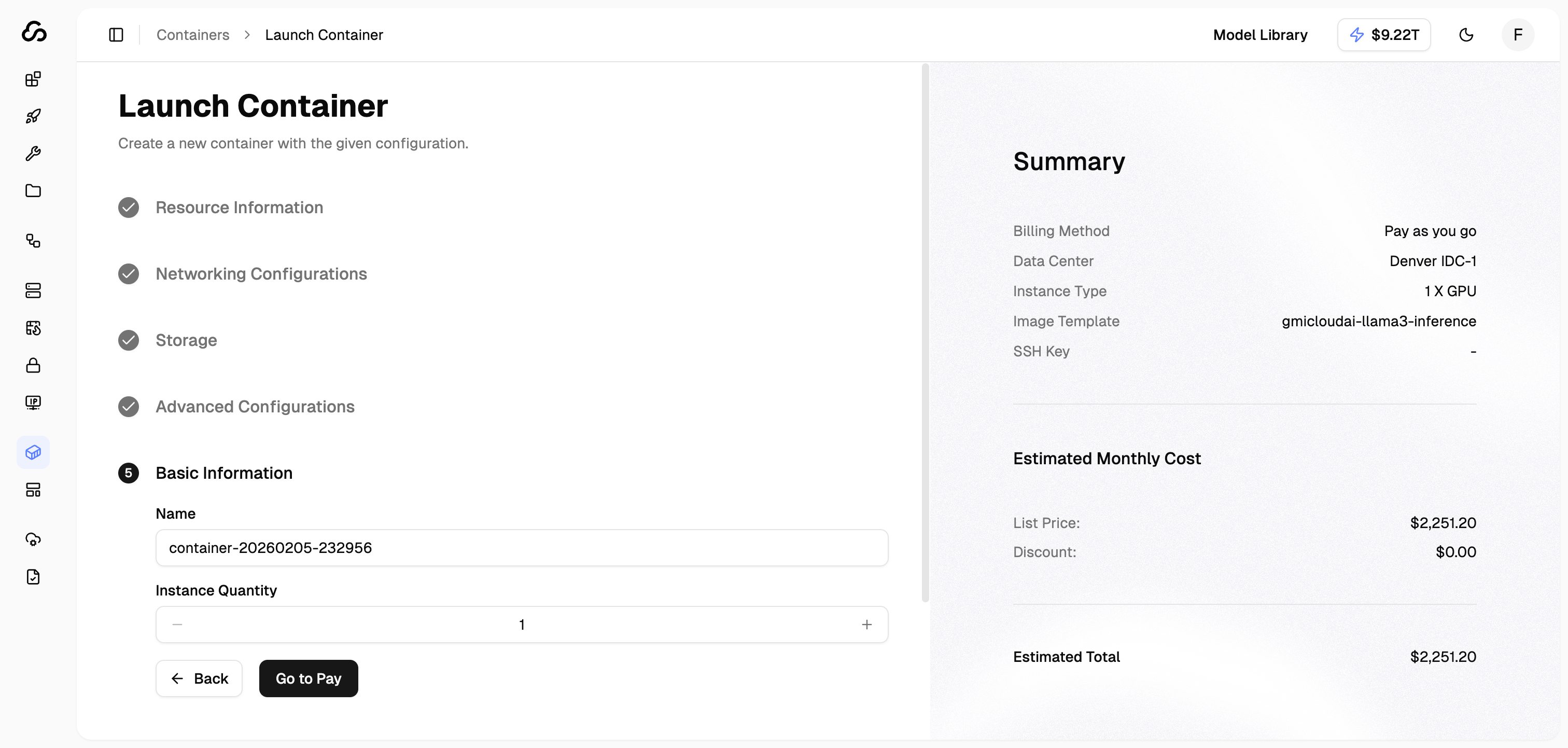This screenshot has height=748, width=1568.
Task: Click the cloud gear icon in the sidebar
Action: point(33,539)
